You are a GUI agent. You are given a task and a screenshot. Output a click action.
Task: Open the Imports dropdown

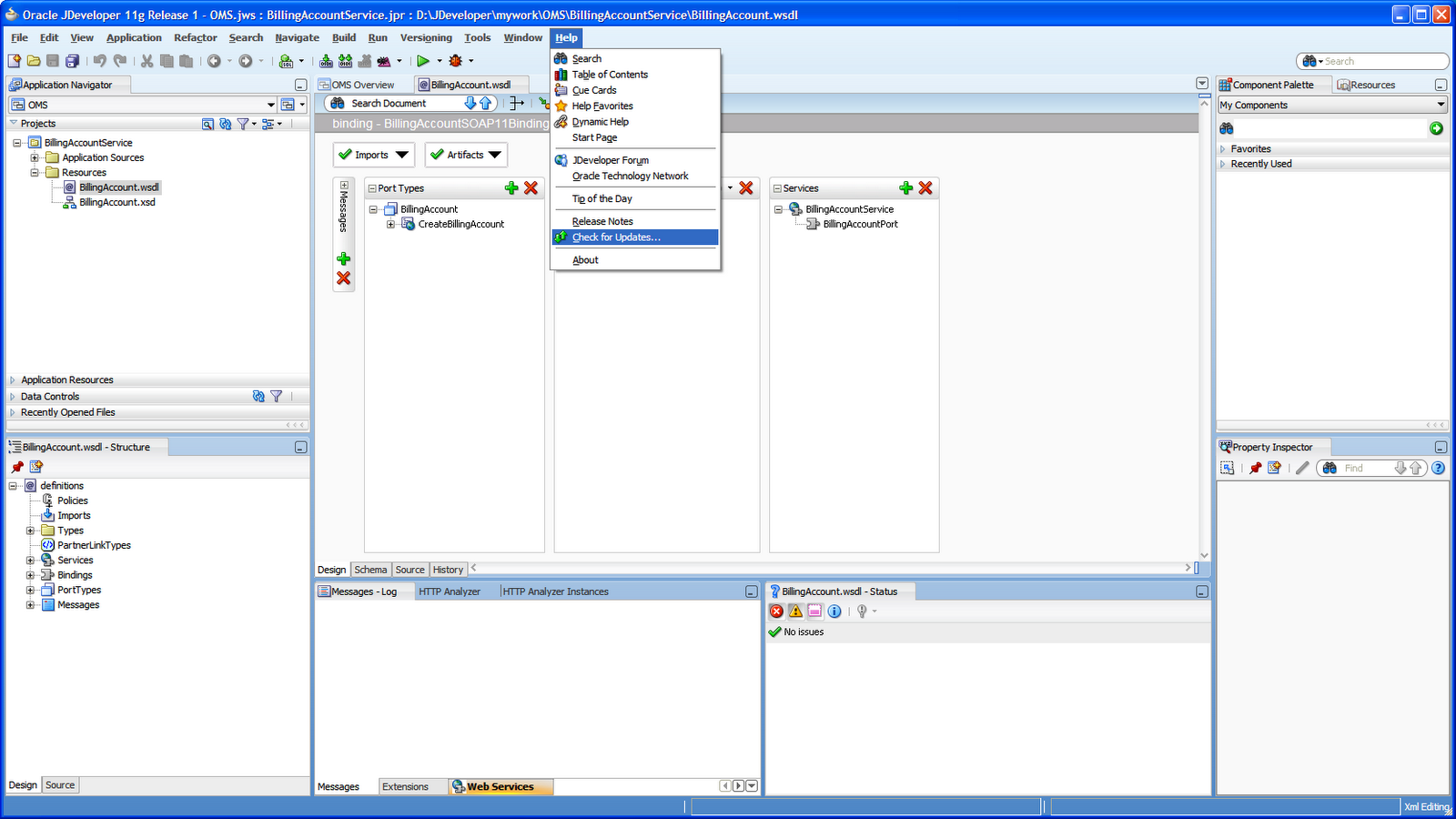click(x=374, y=155)
